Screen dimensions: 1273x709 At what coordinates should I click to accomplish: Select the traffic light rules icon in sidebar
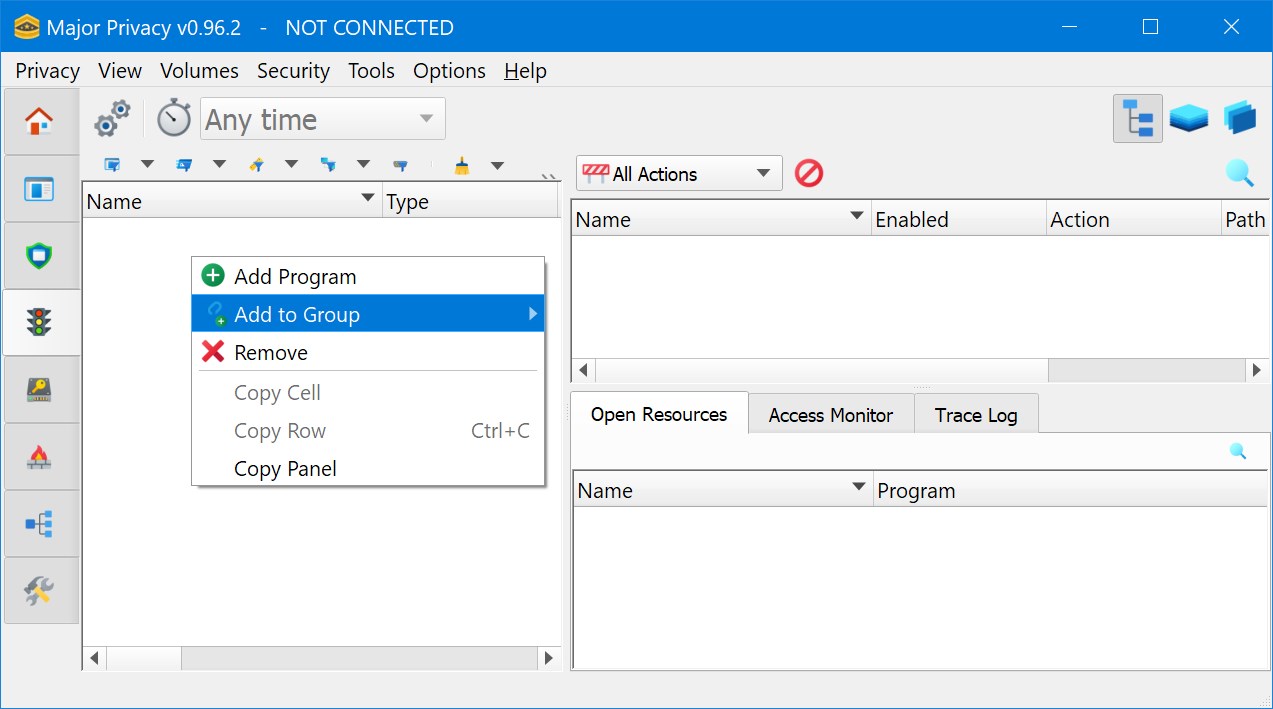coord(41,322)
